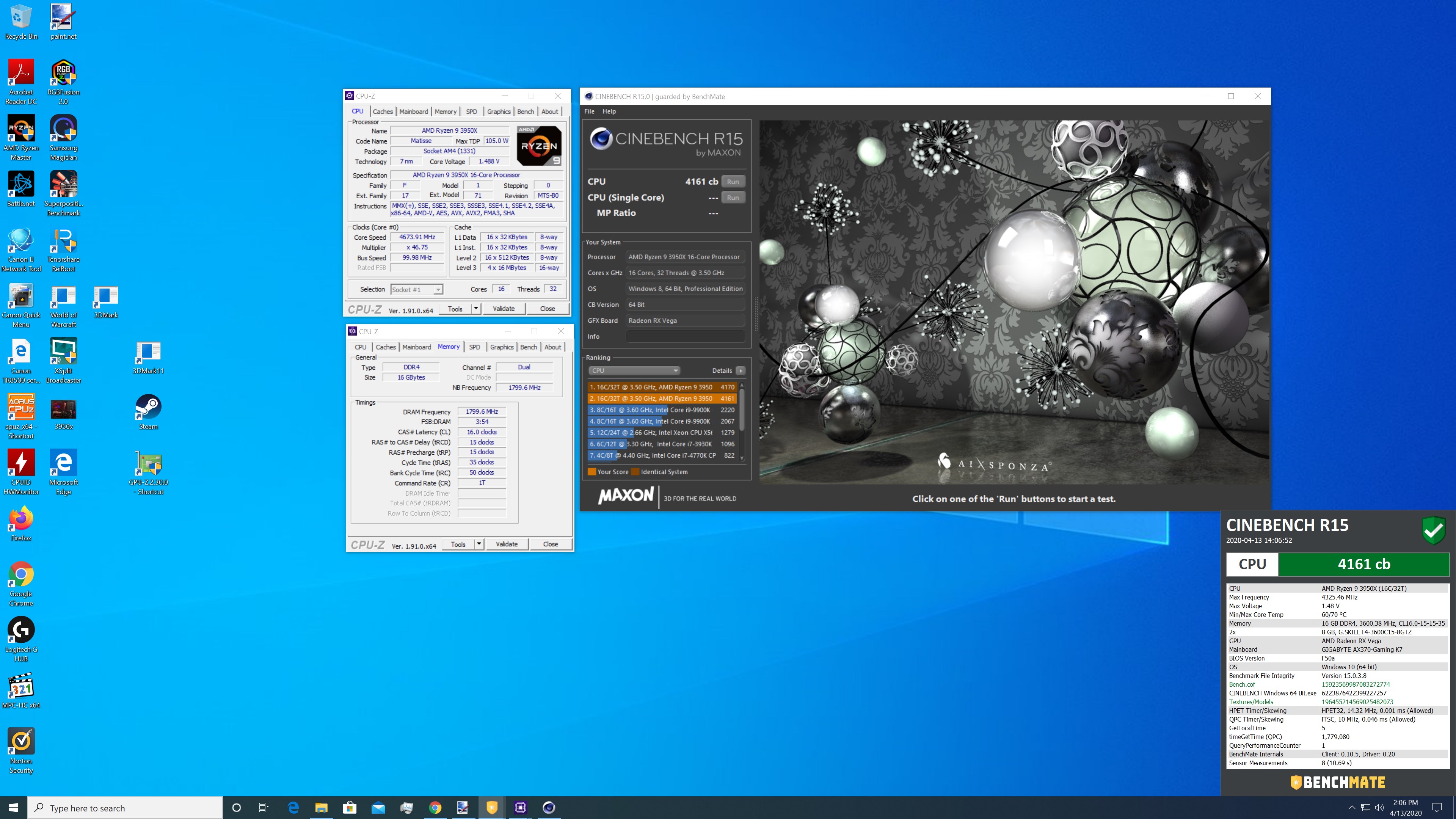Open the World of Warcraft icon

tap(63, 305)
